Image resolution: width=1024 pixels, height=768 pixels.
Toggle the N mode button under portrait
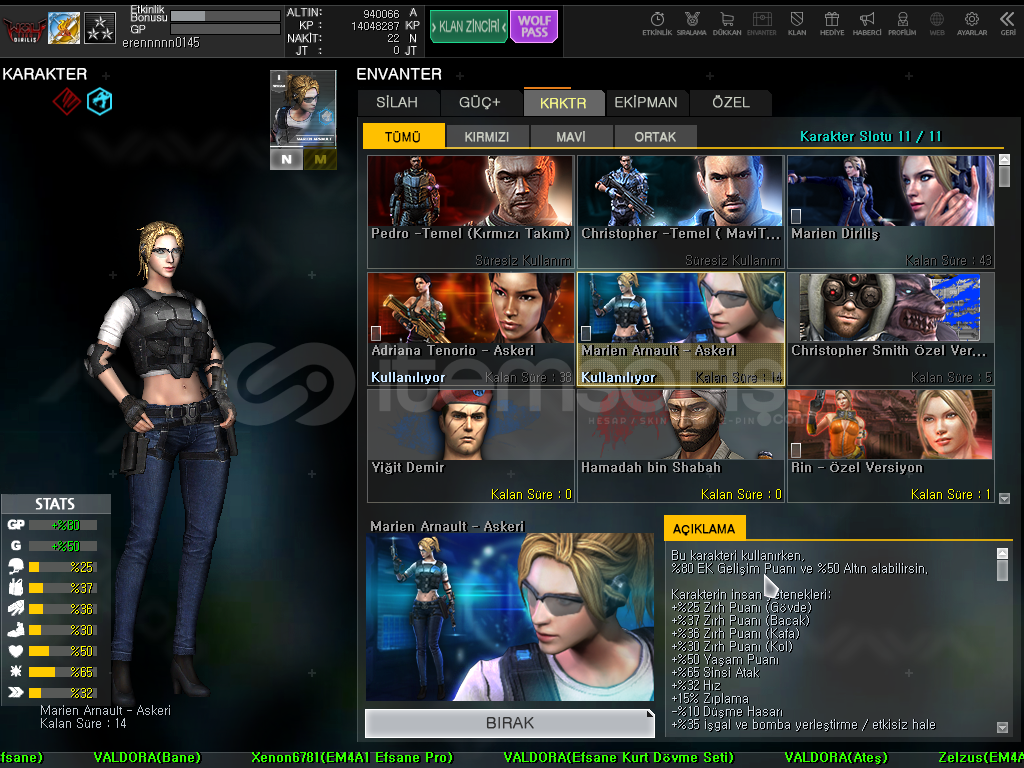[286, 159]
